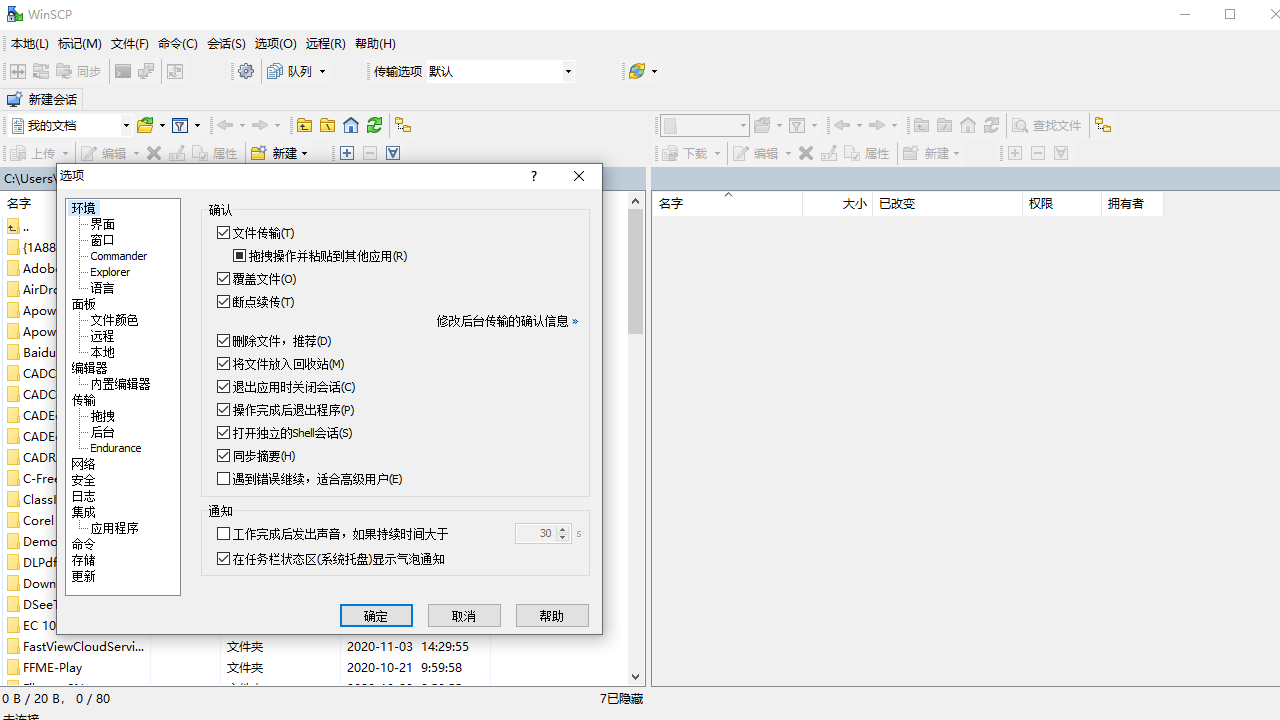Uncheck the 覆盖文件(O) confirmation option

pos(224,278)
